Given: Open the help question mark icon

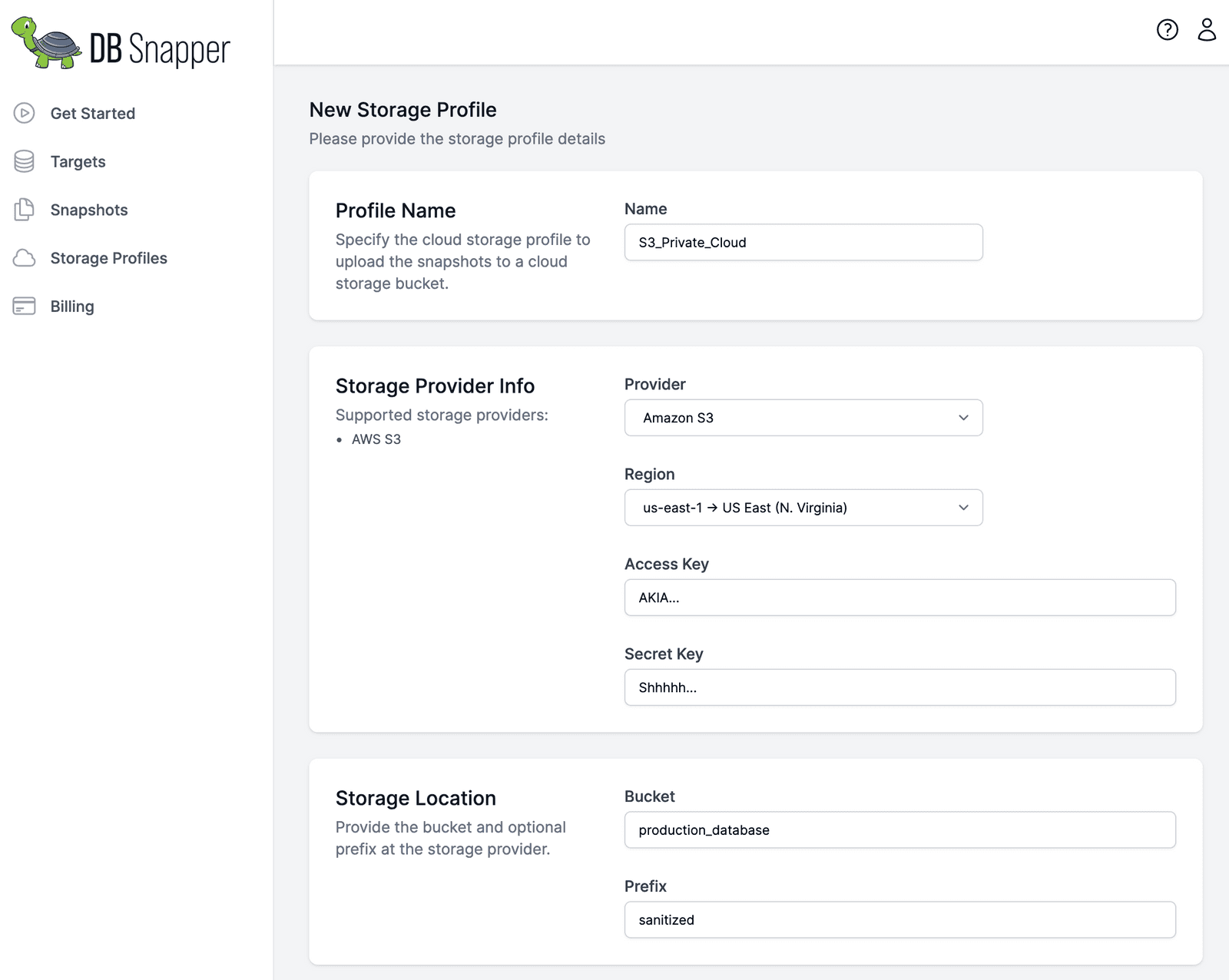Looking at the screenshot, I should click(x=1167, y=30).
